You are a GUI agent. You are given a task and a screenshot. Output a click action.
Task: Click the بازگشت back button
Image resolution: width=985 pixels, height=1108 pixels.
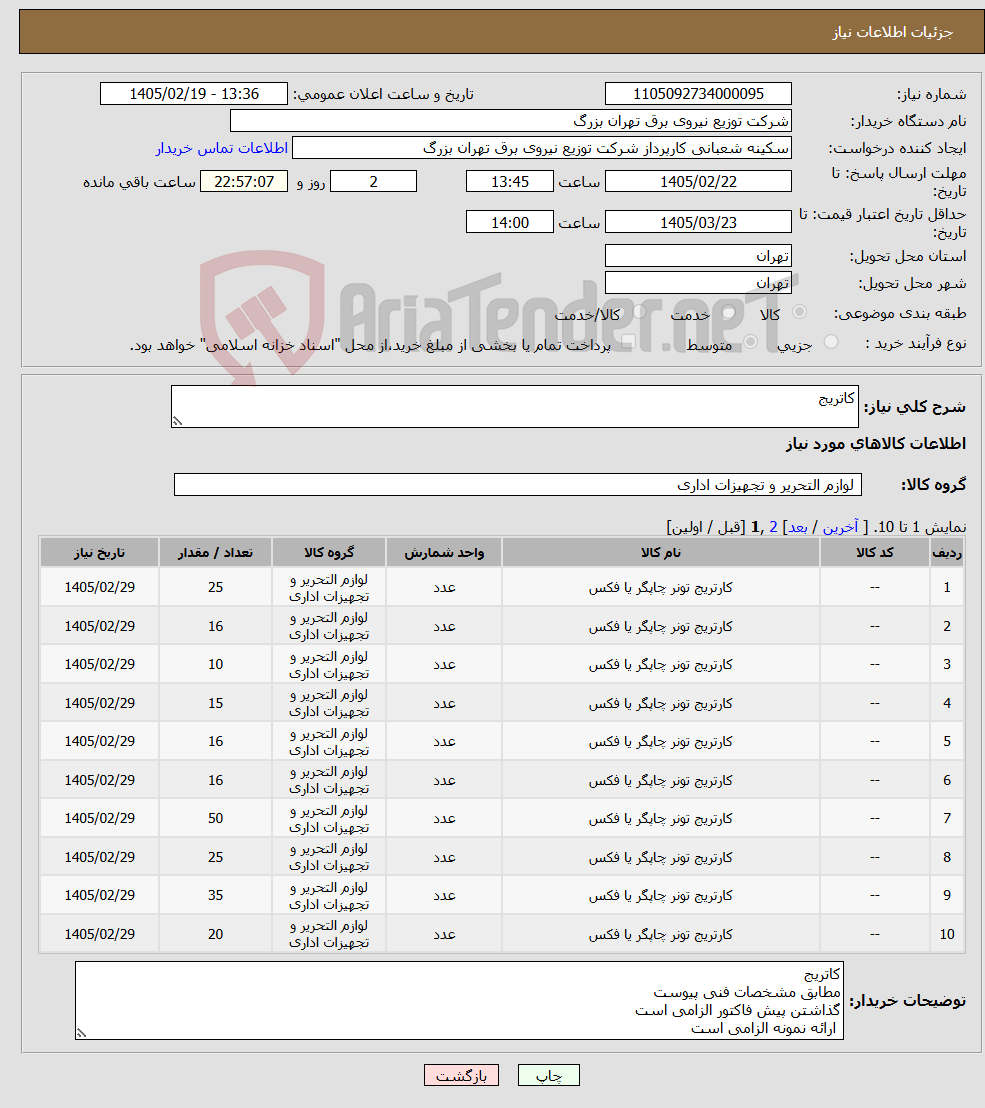click(x=461, y=1075)
